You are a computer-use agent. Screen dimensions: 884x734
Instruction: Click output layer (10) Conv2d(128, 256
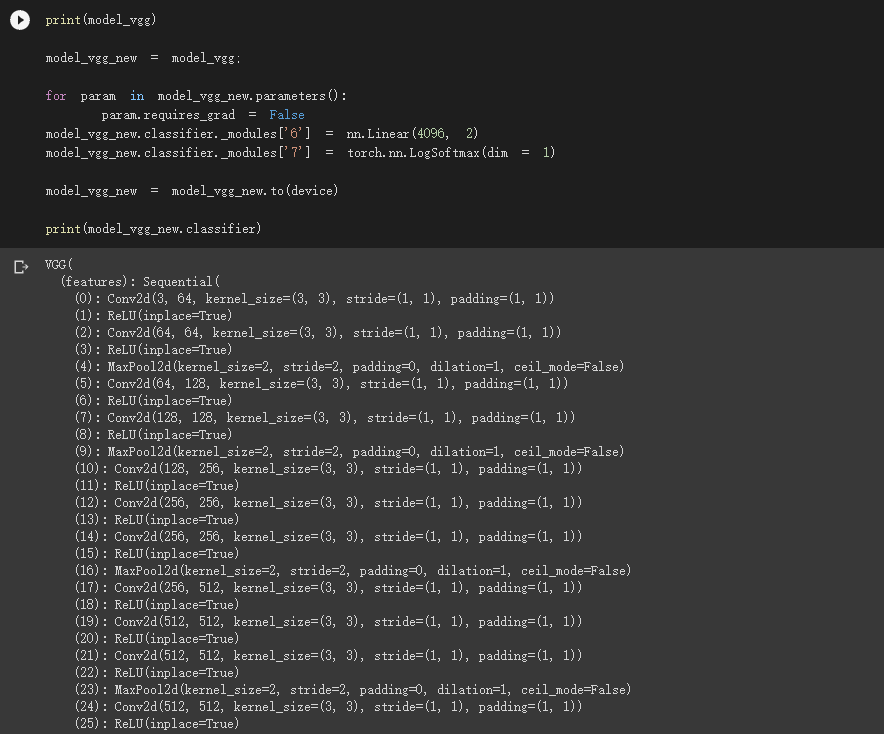point(328,469)
